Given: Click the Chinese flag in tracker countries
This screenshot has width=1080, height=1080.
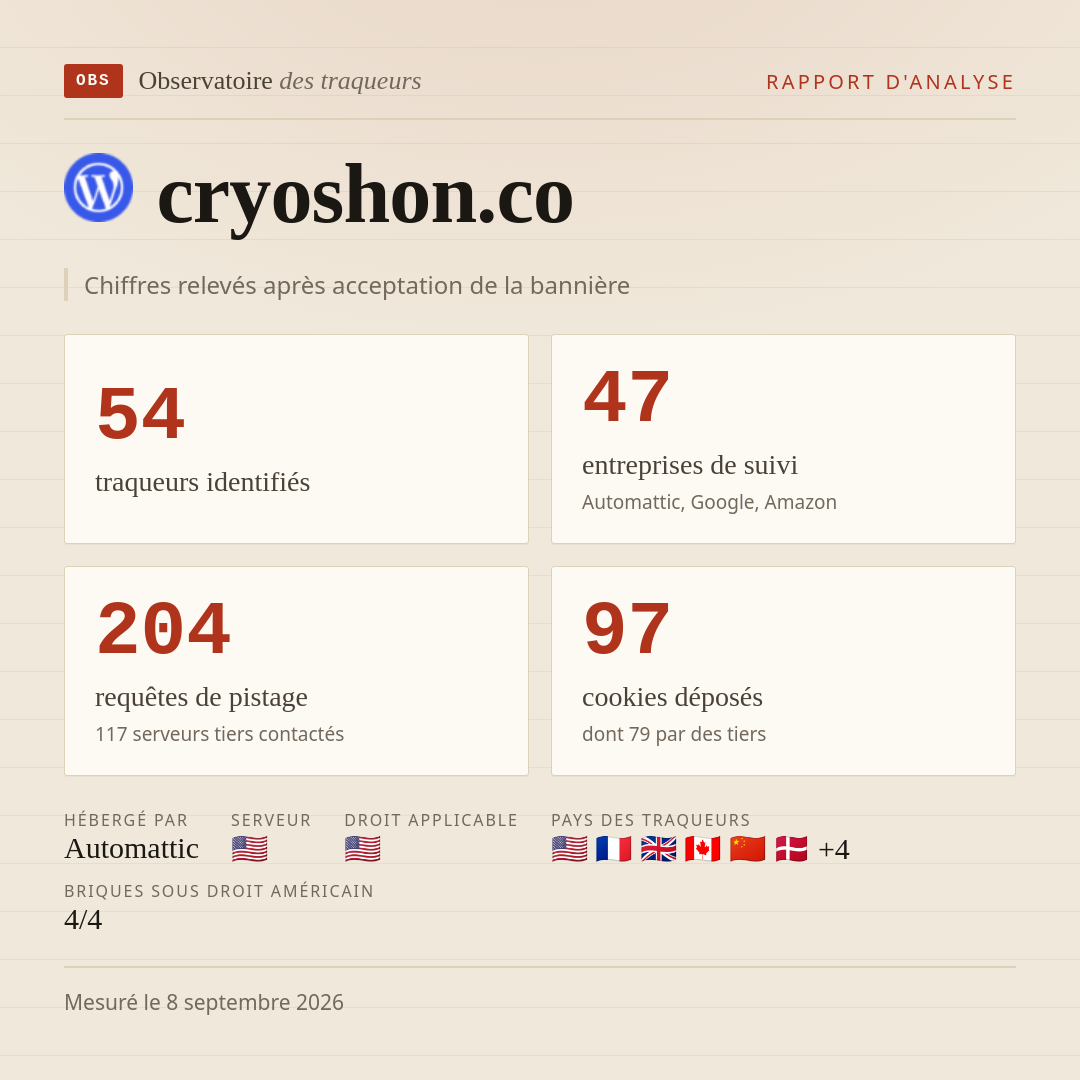Looking at the screenshot, I should 747,849.
